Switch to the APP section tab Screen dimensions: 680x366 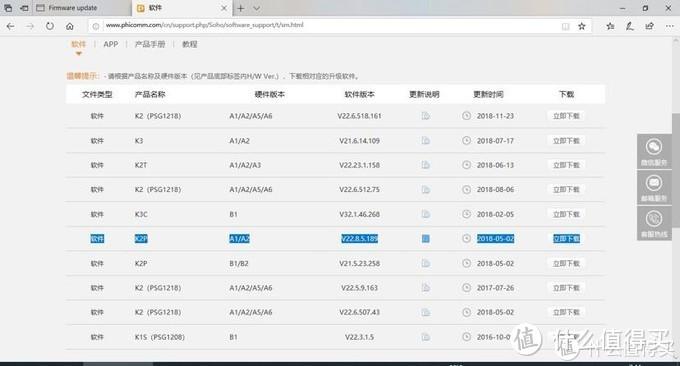(111, 44)
